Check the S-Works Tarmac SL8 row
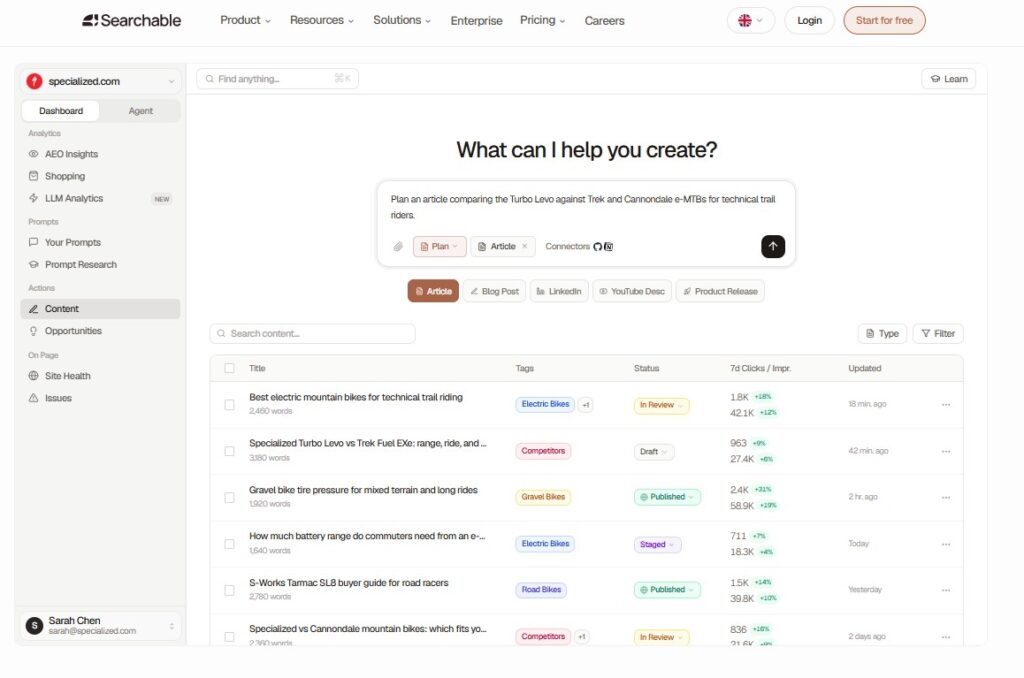Image resolution: width=1024 pixels, height=678 pixels. click(229, 590)
